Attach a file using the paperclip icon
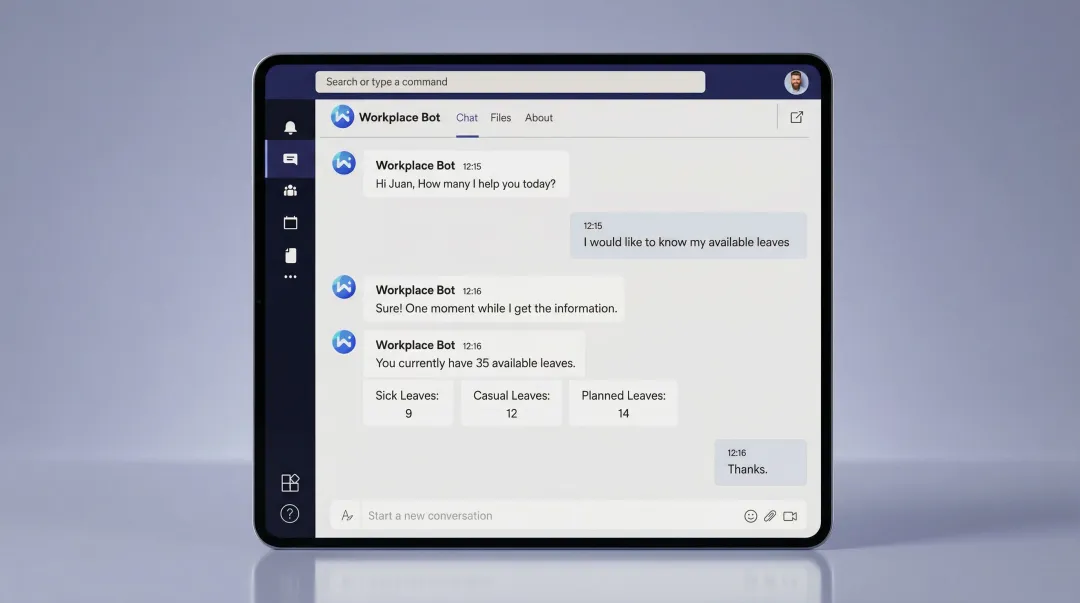This screenshot has height=603, width=1080. tap(770, 515)
